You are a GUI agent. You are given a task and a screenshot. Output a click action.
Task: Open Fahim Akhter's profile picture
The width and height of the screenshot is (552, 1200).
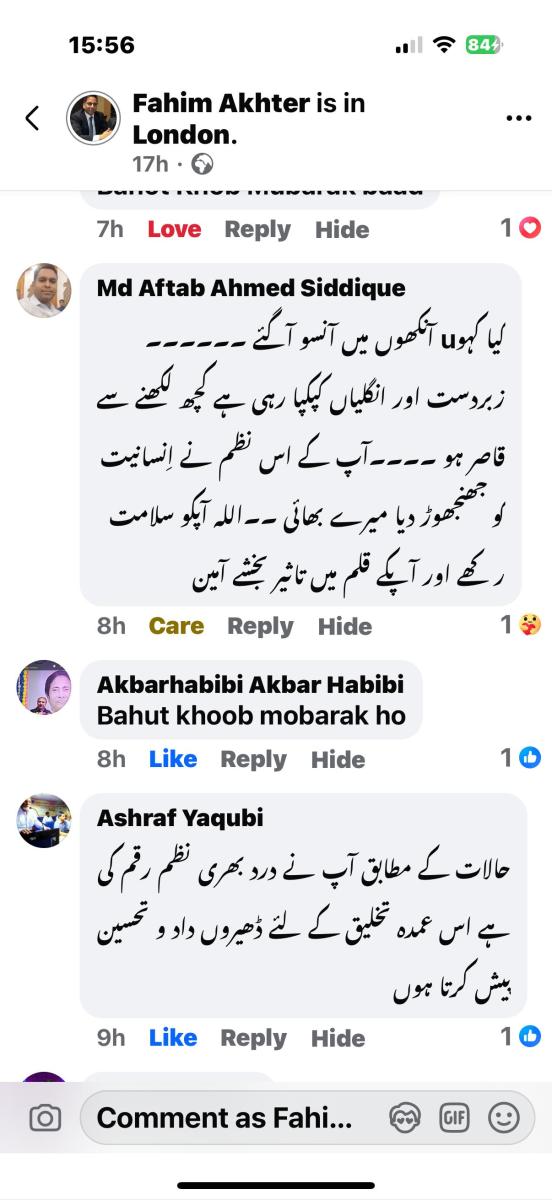(x=93, y=118)
